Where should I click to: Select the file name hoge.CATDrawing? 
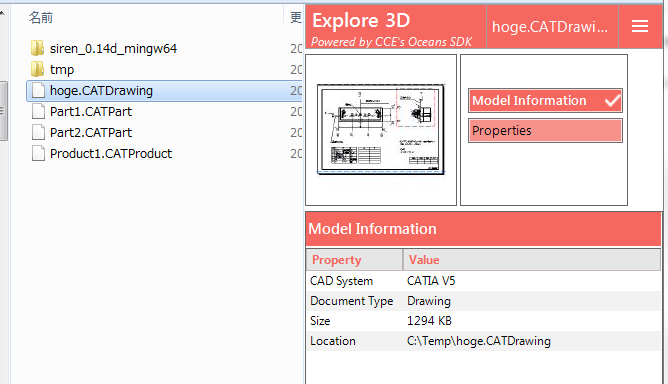[101, 90]
